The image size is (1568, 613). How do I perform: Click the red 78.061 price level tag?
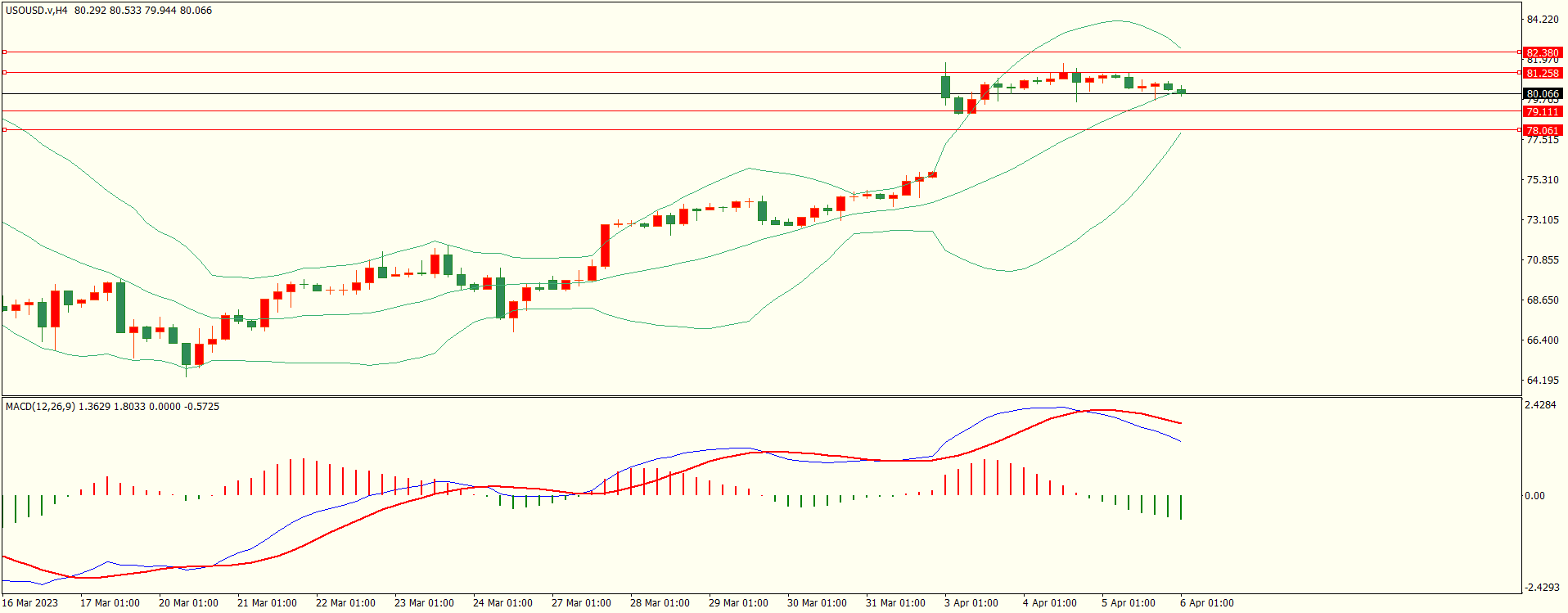click(x=1543, y=130)
